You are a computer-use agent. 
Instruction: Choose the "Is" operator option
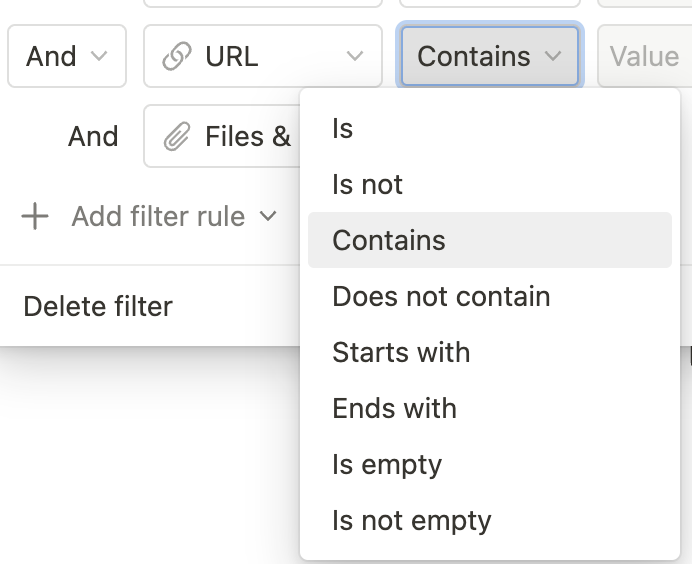tap(343, 129)
